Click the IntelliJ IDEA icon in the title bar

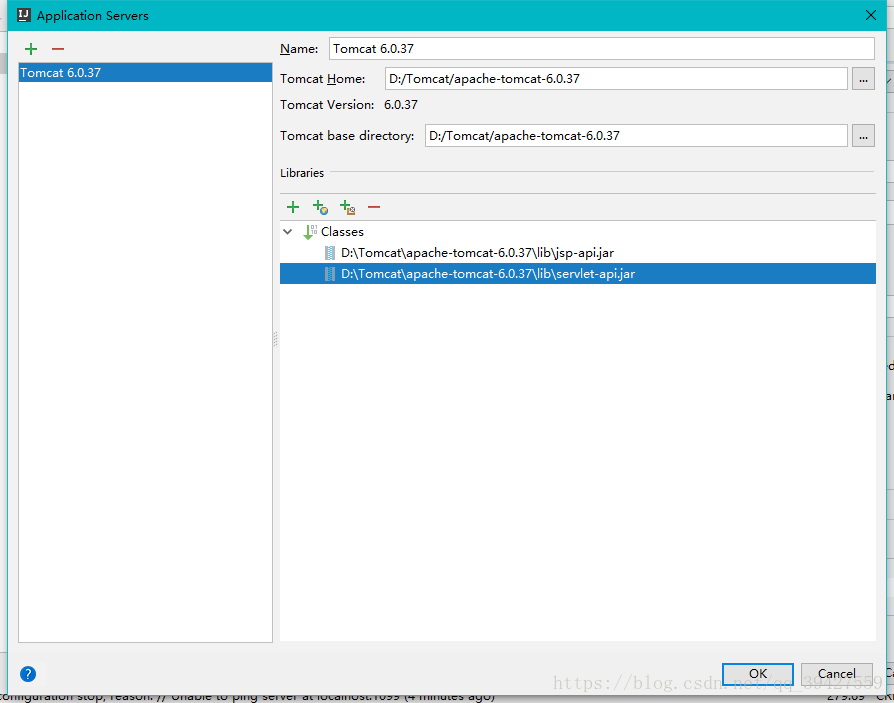tap(23, 15)
